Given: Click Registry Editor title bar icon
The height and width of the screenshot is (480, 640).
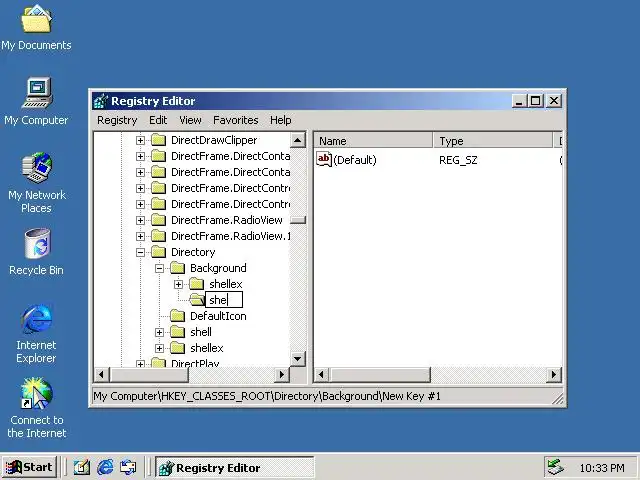Looking at the screenshot, I should click(x=100, y=101).
